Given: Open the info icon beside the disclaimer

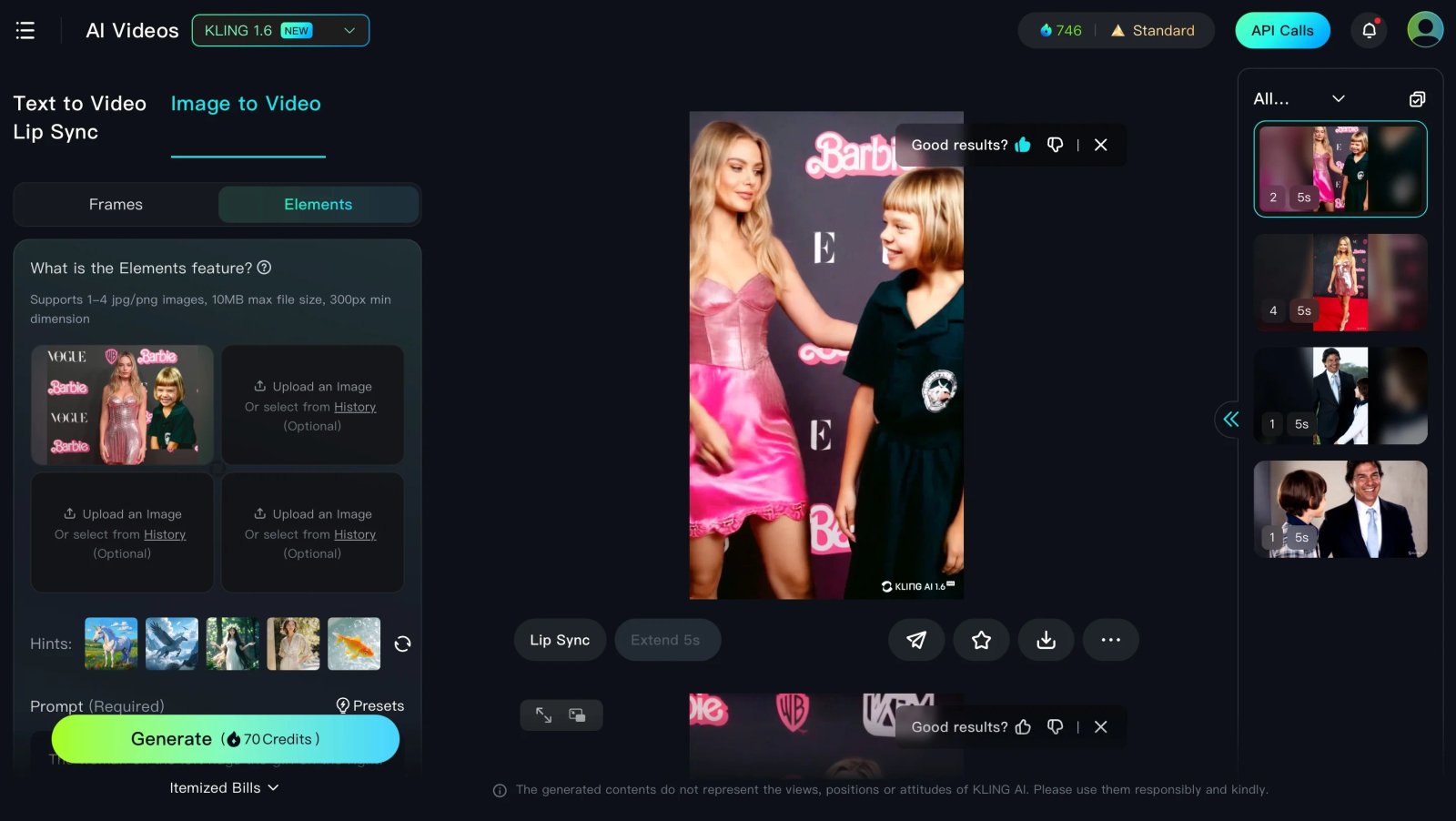Looking at the screenshot, I should pyautogui.click(x=500, y=790).
